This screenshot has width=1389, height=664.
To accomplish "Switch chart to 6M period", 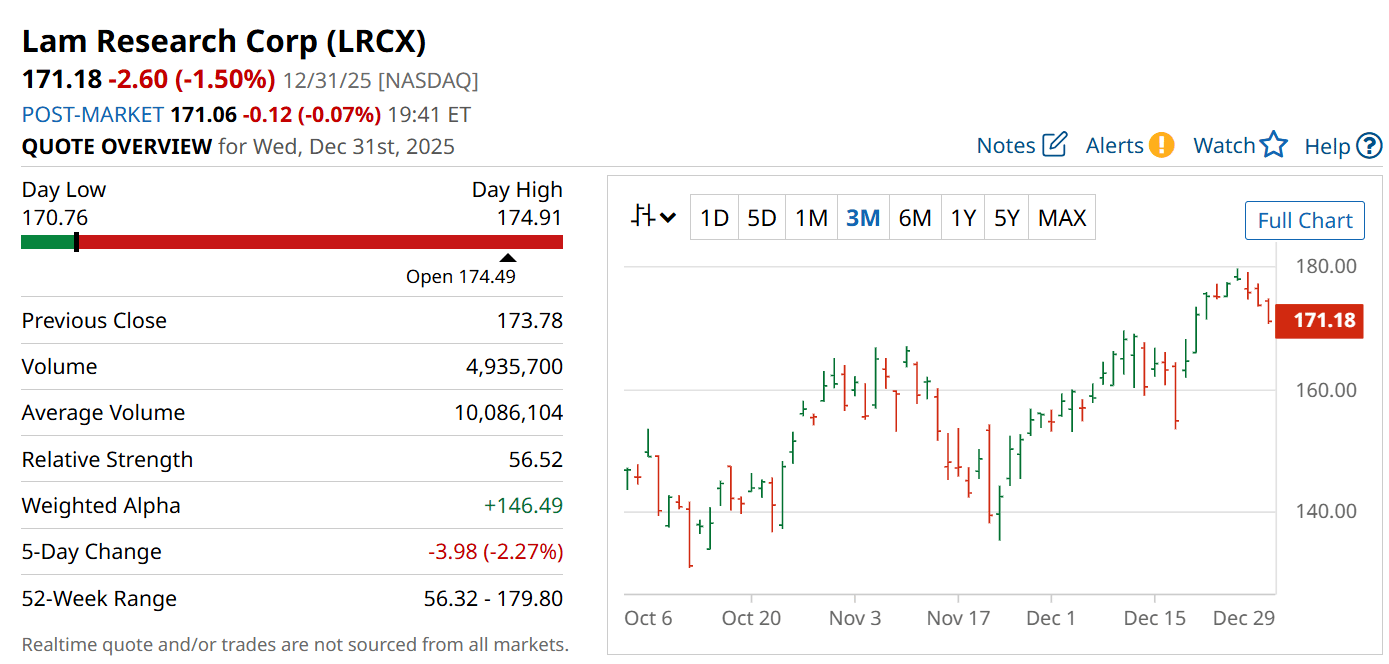I will point(915,217).
